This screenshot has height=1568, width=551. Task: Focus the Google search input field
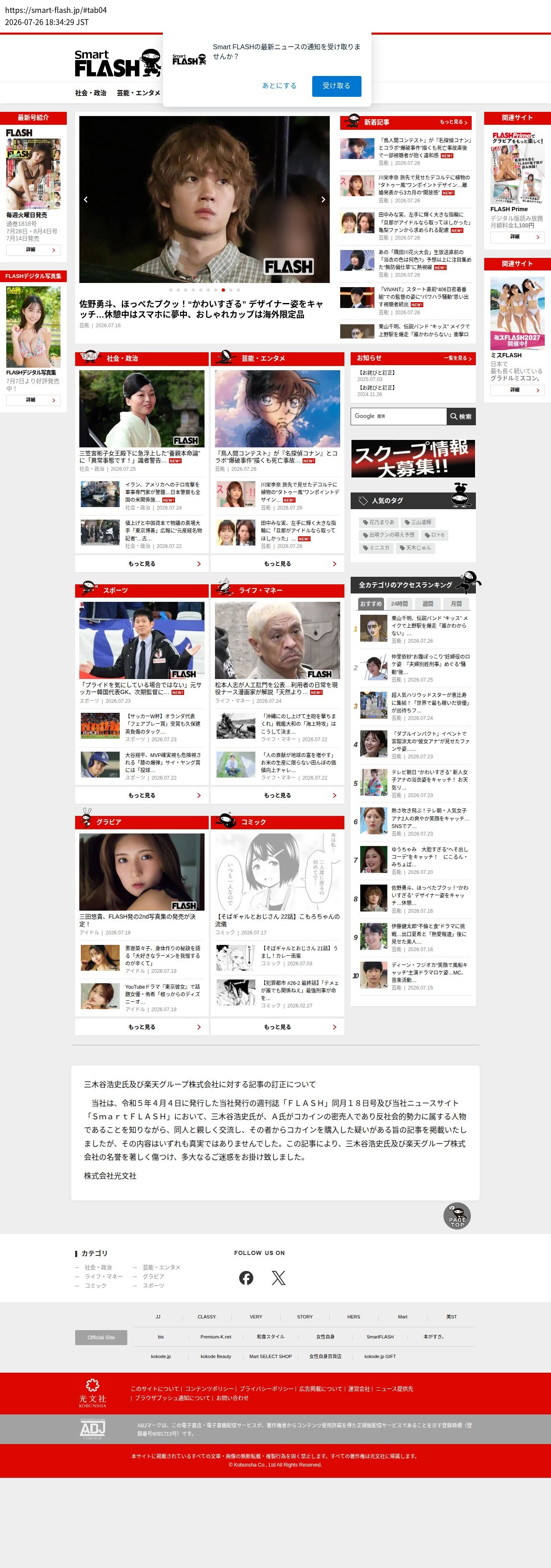[399, 417]
